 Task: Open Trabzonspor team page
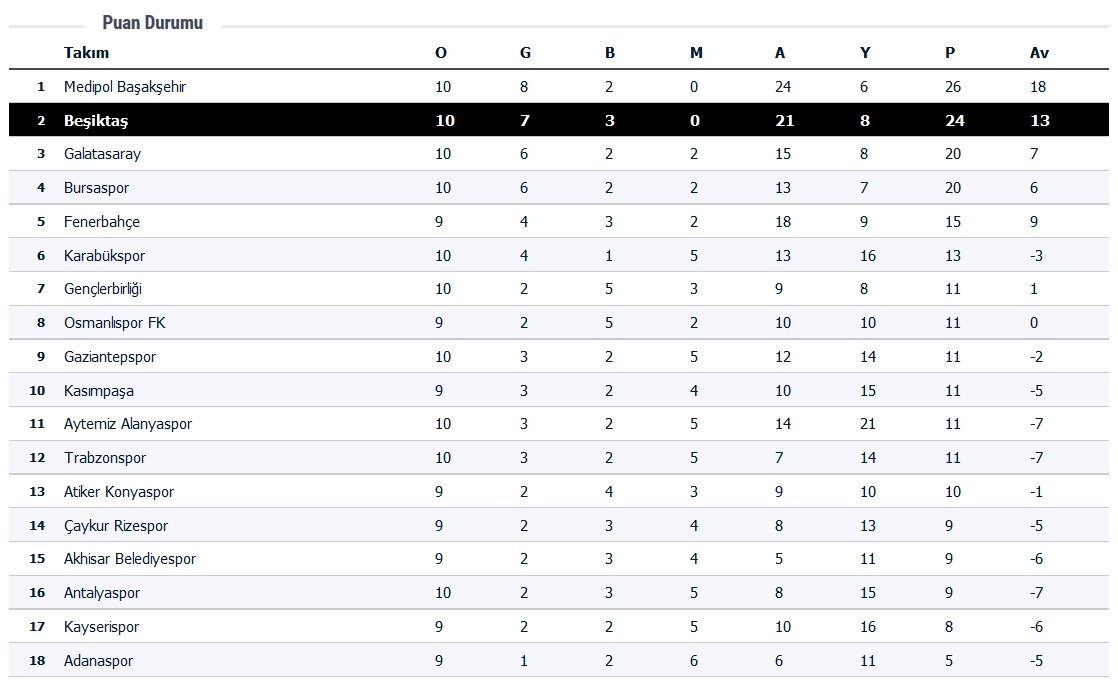(x=105, y=458)
